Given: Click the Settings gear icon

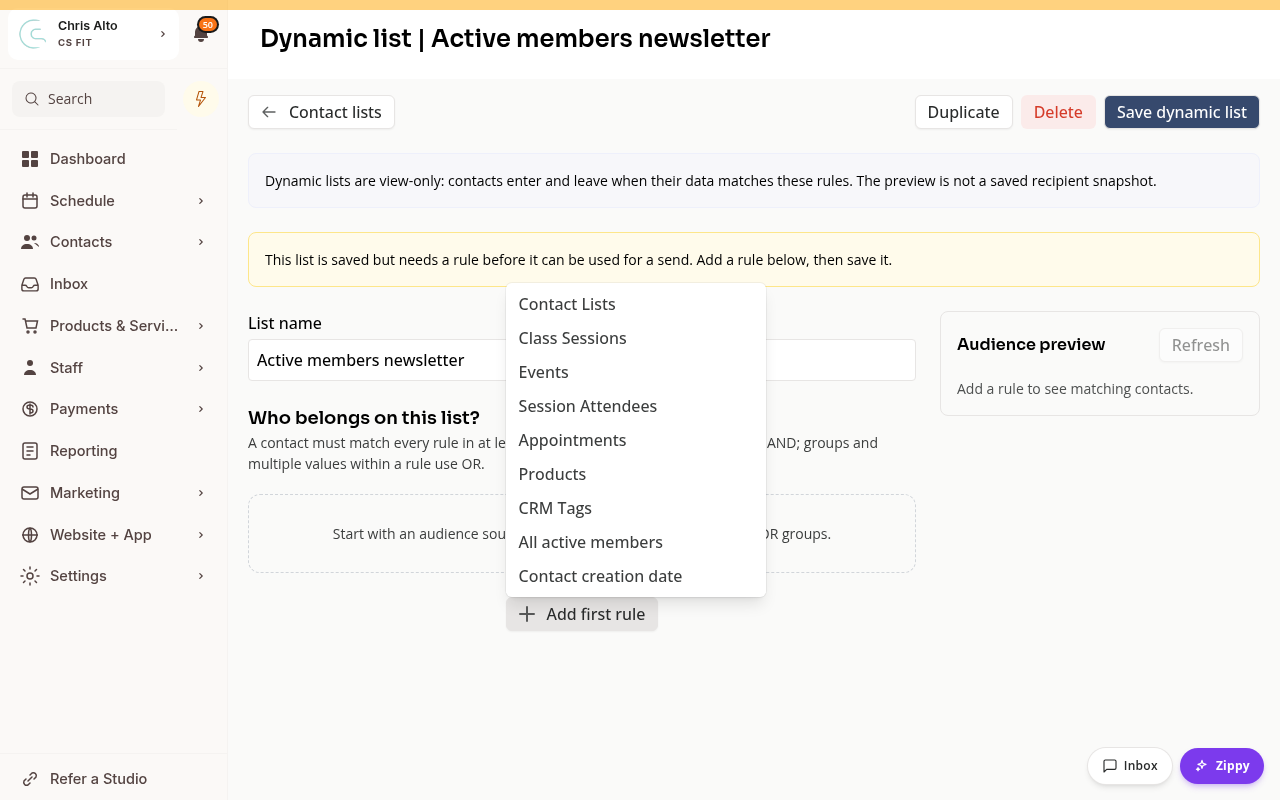Looking at the screenshot, I should [30, 576].
